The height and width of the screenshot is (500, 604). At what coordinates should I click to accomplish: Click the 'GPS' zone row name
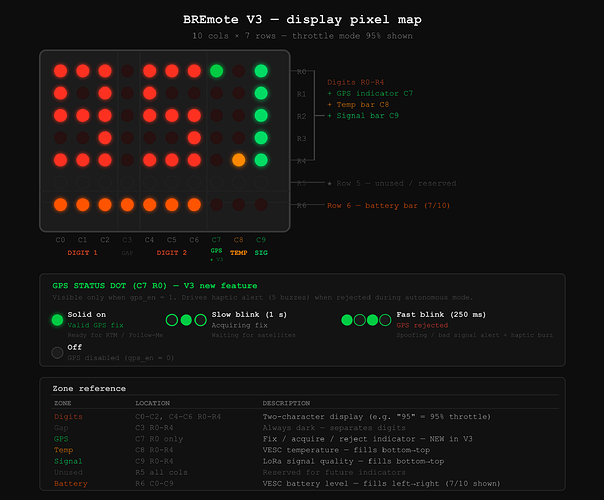[61, 439]
